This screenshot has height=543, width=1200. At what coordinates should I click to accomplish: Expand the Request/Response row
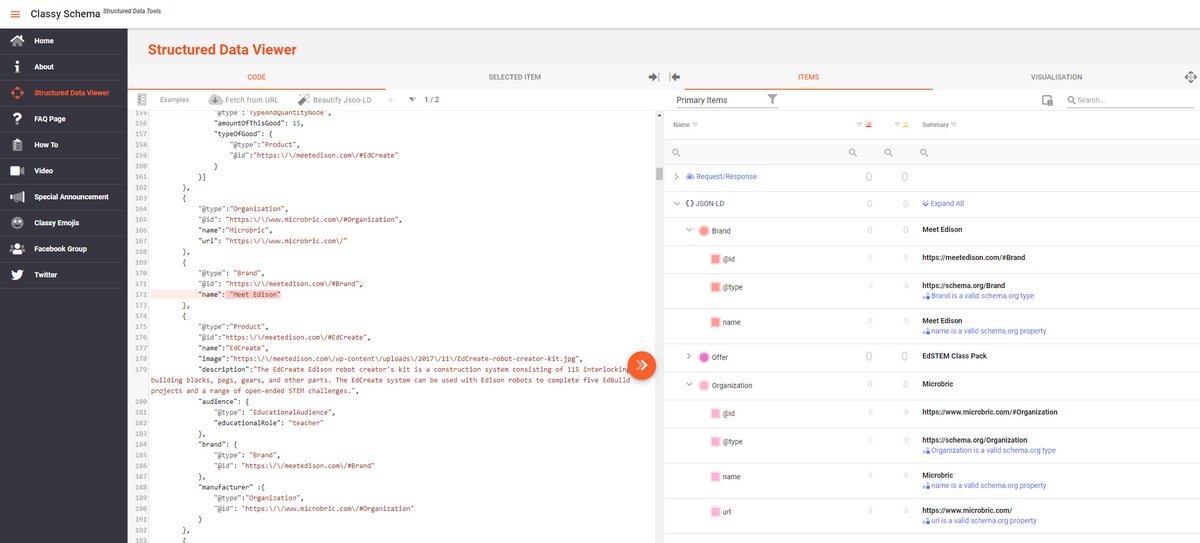coord(677,177)
